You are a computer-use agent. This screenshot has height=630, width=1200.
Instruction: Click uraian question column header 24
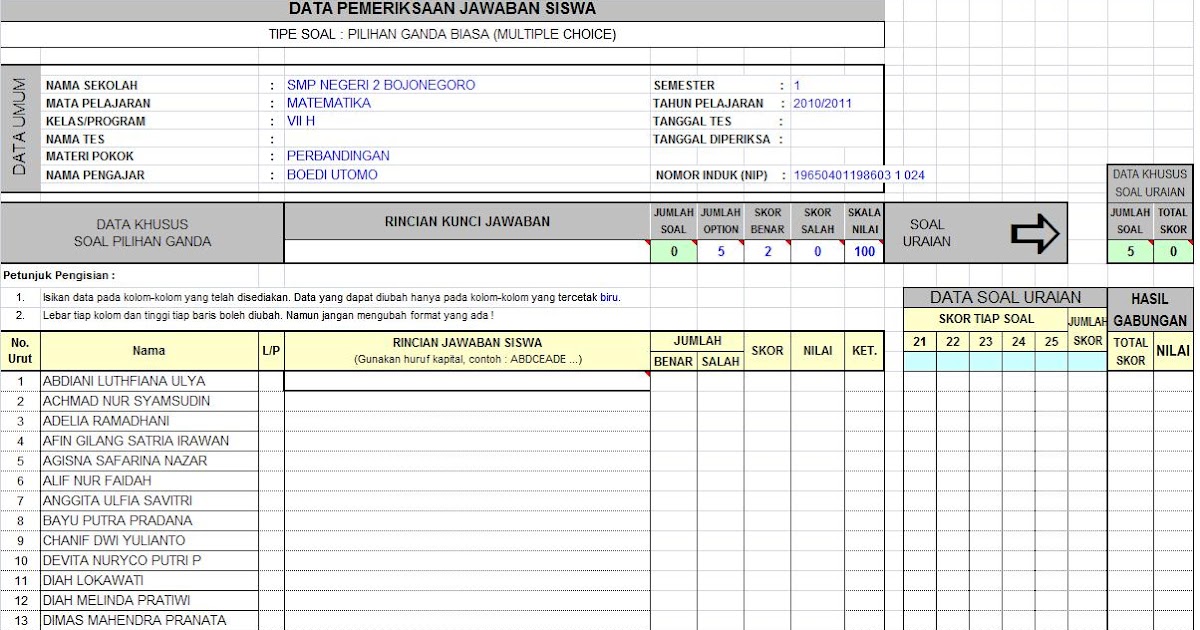pyautogui.click(x=1018, y=341)
